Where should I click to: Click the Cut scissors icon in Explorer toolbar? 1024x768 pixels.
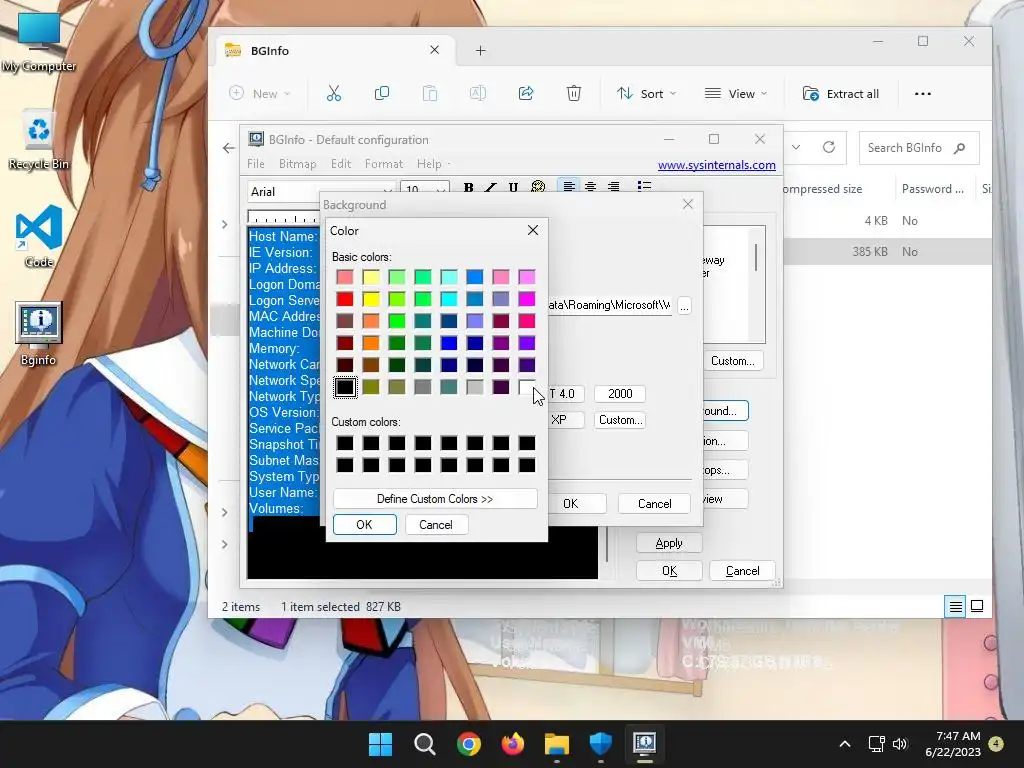tap(334, 93)
